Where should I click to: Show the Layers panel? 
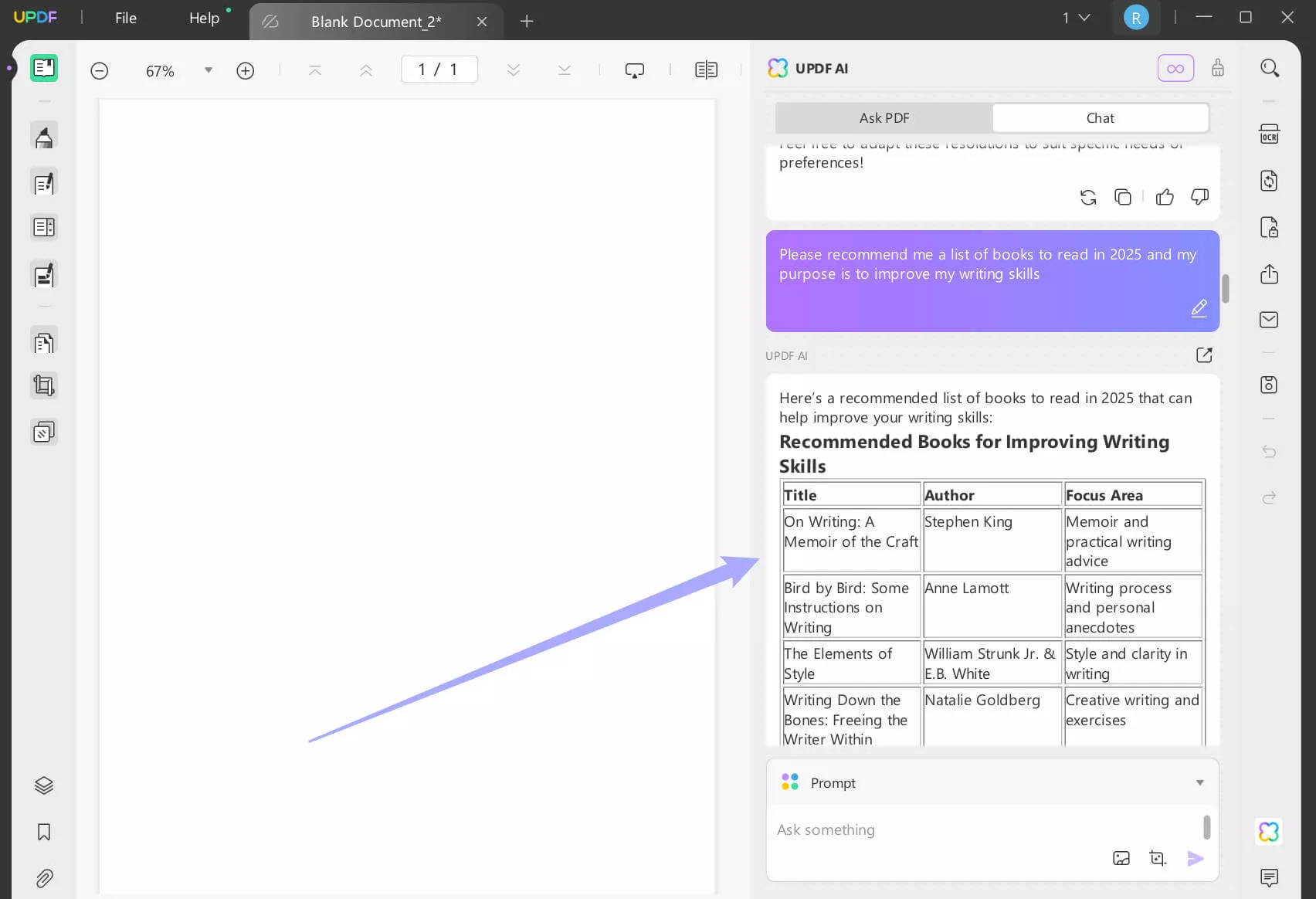point(44,785)
